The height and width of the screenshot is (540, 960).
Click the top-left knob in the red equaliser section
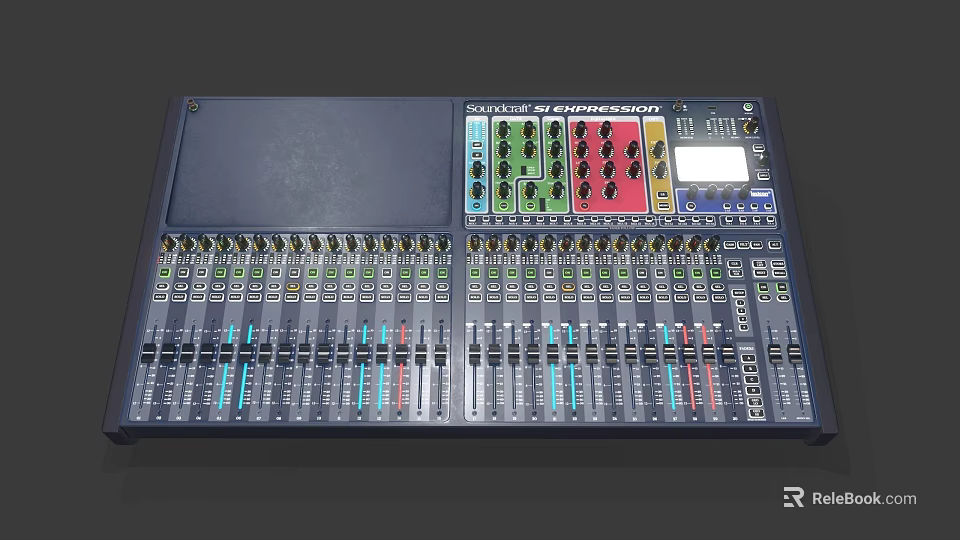point(580,130)
